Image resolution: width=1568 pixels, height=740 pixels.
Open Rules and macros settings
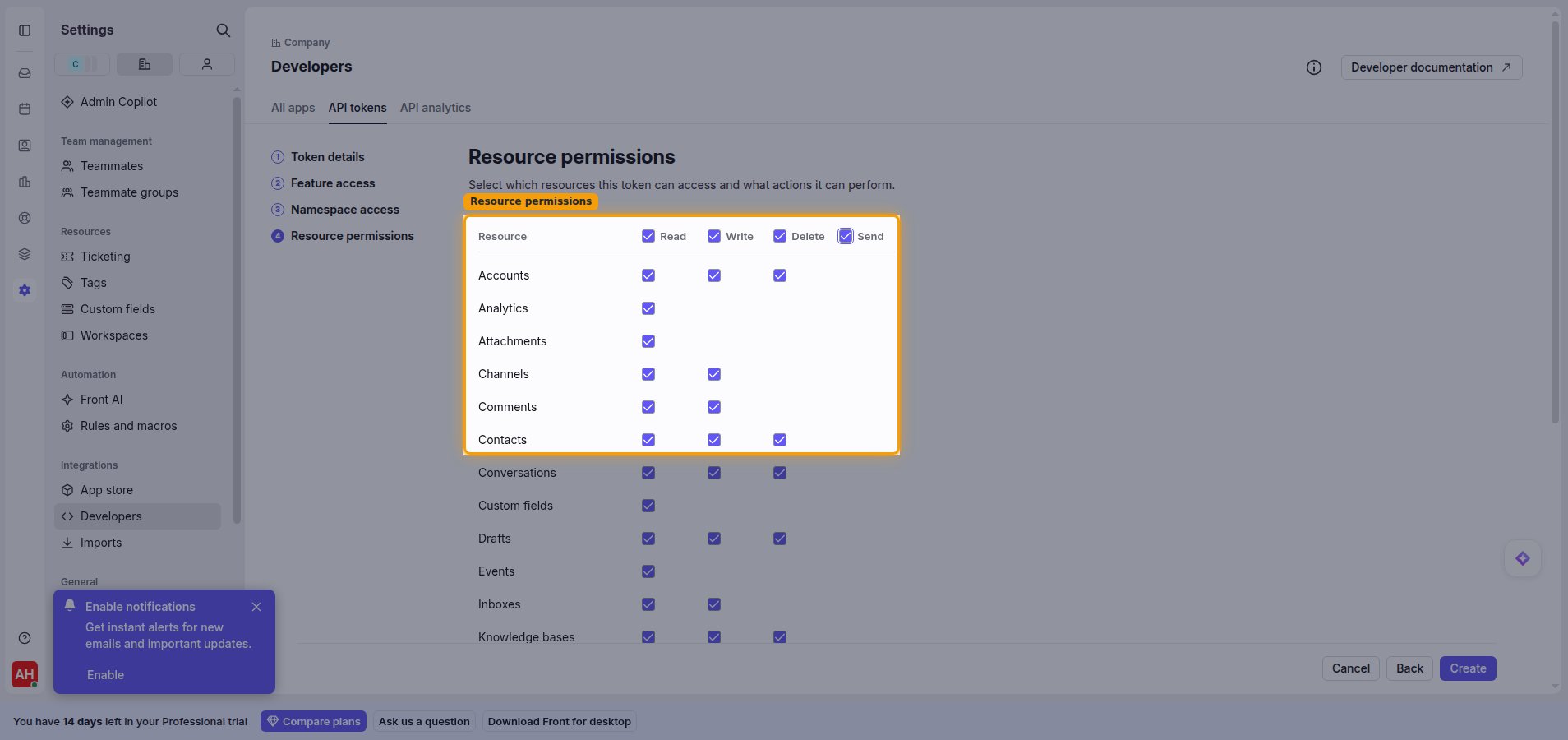click(137, 426)
